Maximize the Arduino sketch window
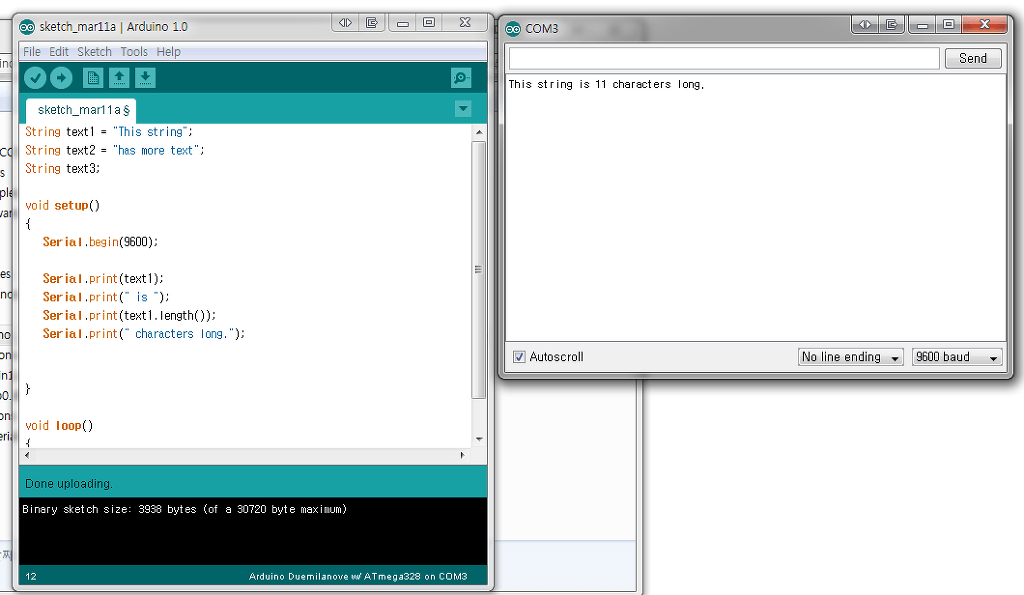Screen dimensions: 1024x595 (429, 23)
